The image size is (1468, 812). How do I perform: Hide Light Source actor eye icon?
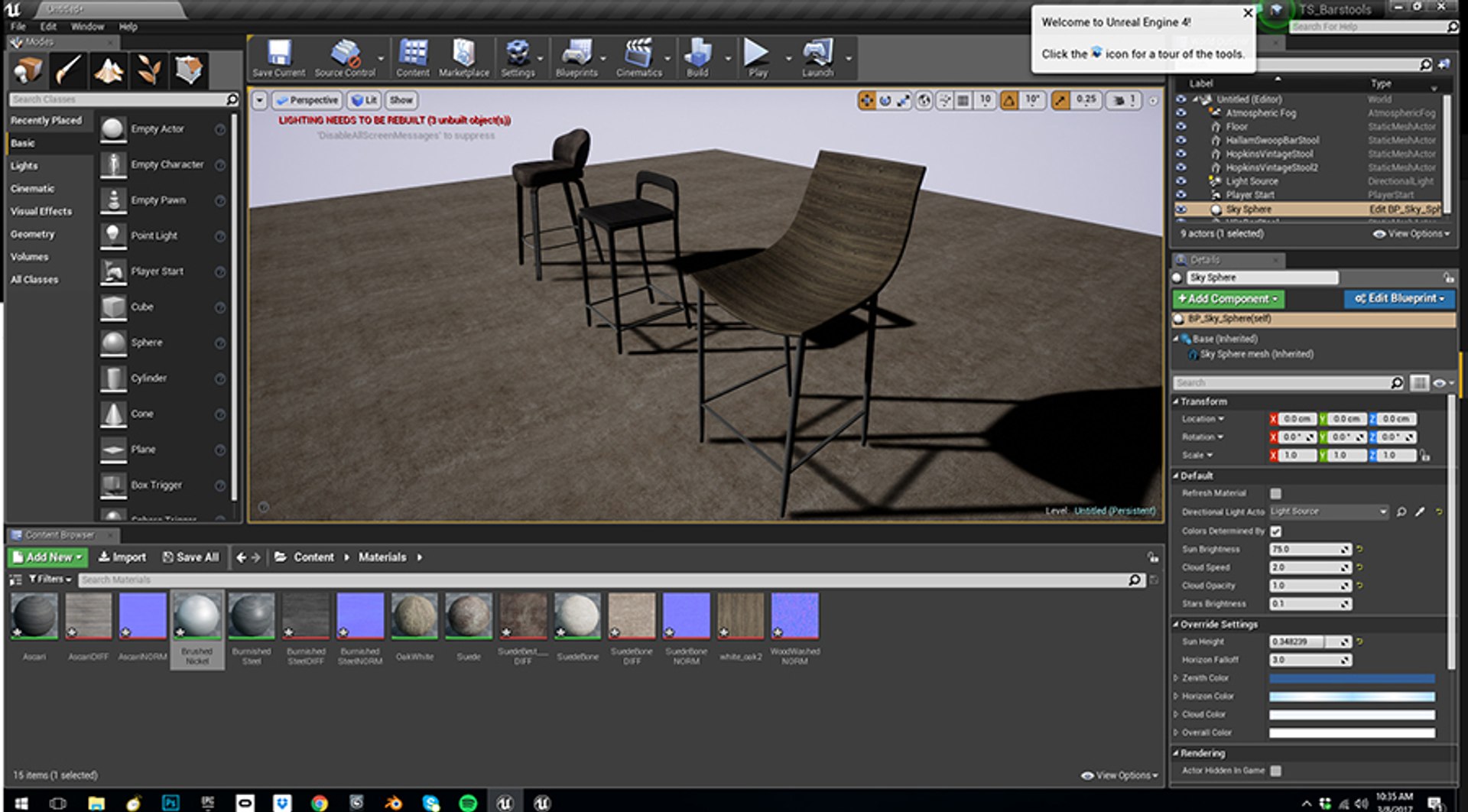(1181, 181)
